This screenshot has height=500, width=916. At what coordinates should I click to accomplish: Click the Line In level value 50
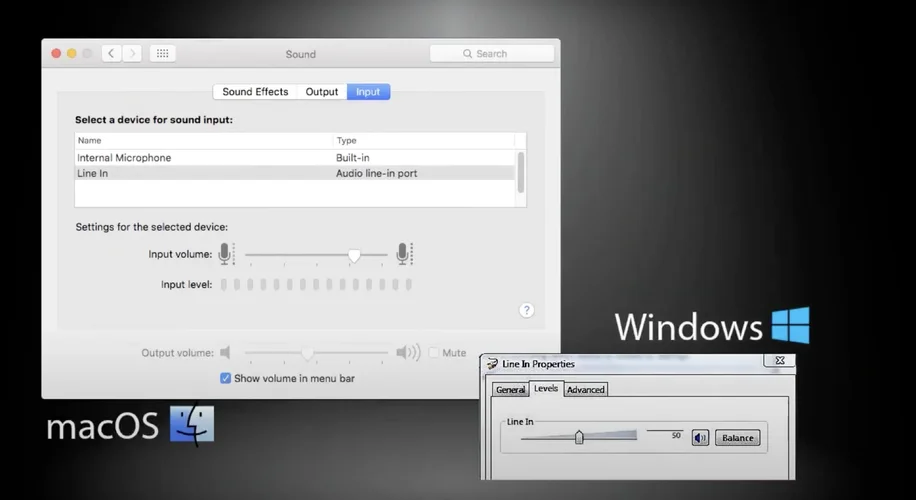(676, 436)
